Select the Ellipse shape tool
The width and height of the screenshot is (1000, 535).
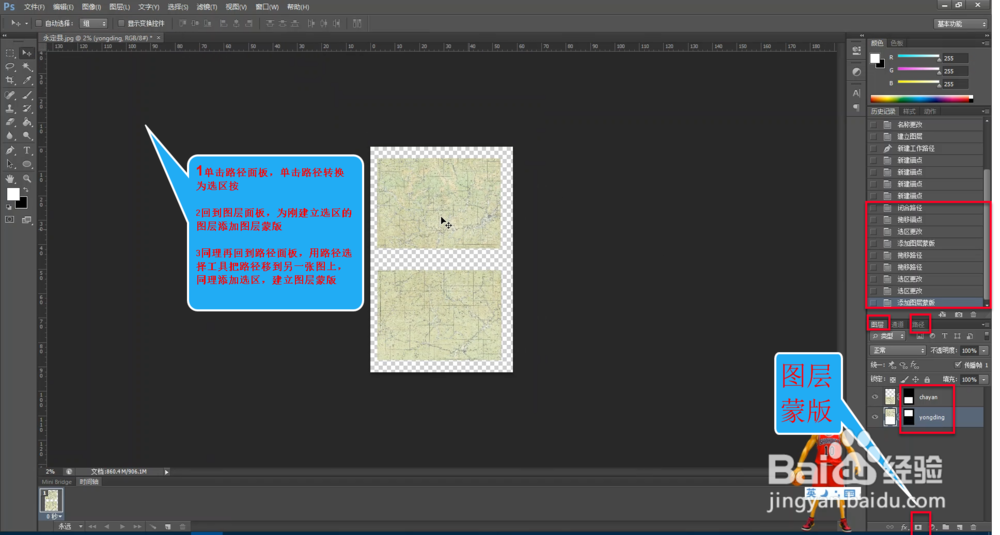tap(27, 165)
